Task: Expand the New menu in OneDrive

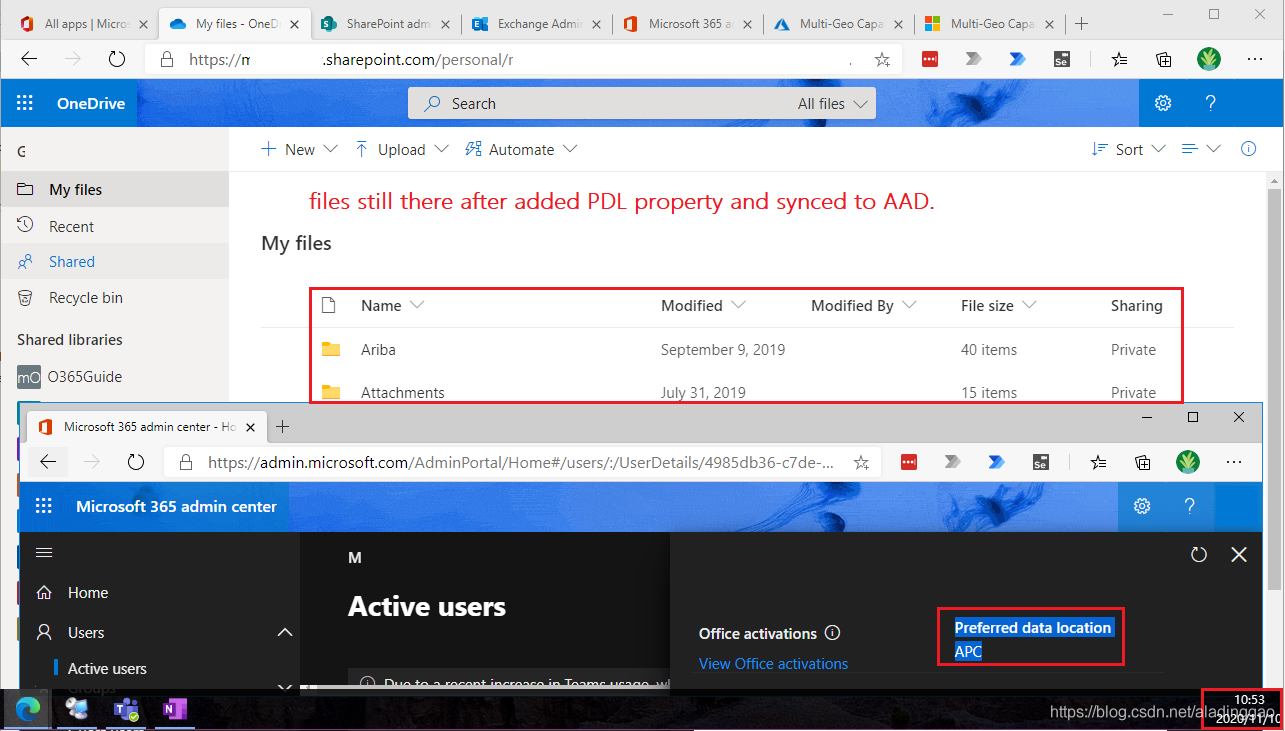Action: point(298,148)
